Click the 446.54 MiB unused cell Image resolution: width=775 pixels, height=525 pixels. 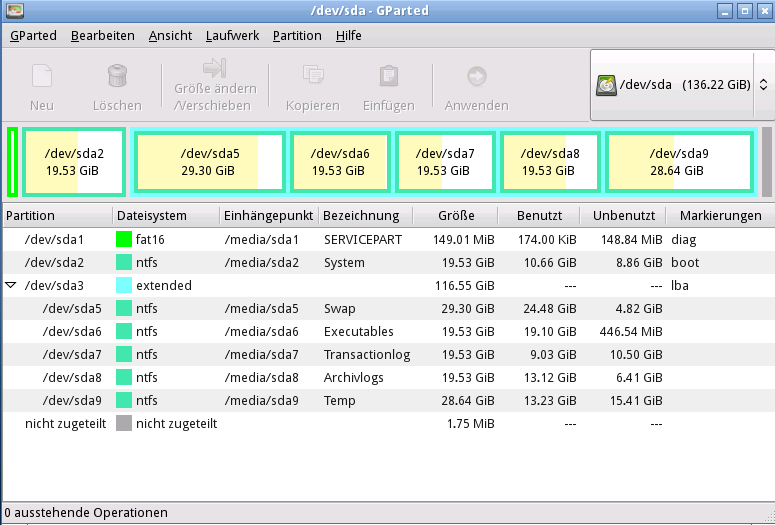[631, 331]
